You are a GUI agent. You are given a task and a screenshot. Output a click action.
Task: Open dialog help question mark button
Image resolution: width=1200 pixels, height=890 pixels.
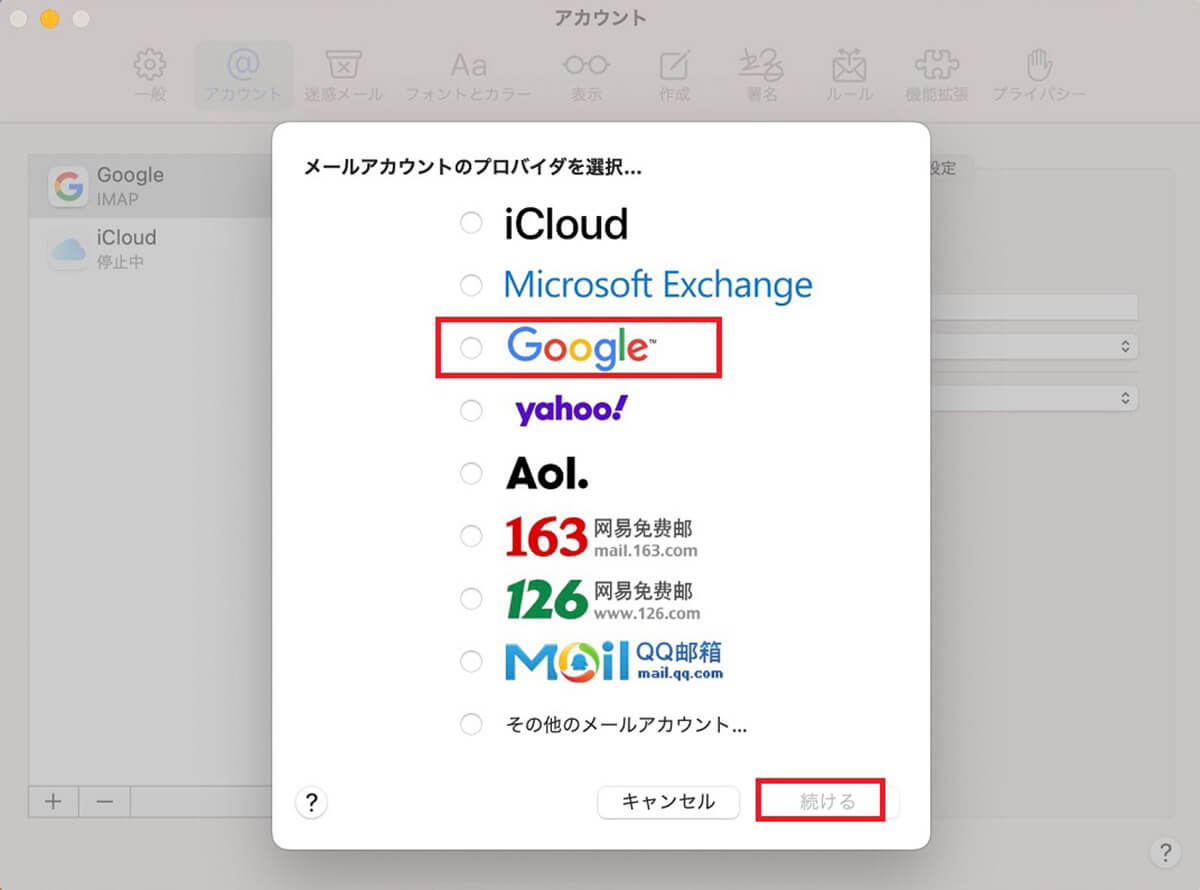click(x=311, y=802)
